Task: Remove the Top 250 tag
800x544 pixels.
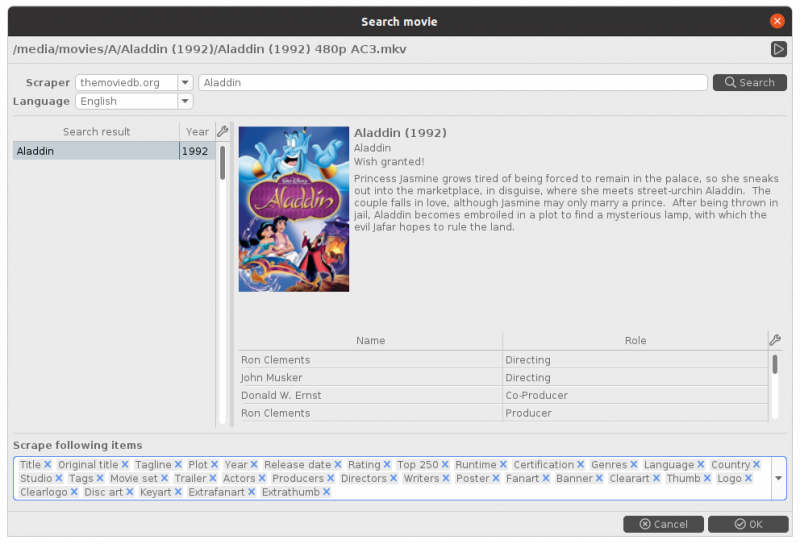Action: (x=445, y=464)
